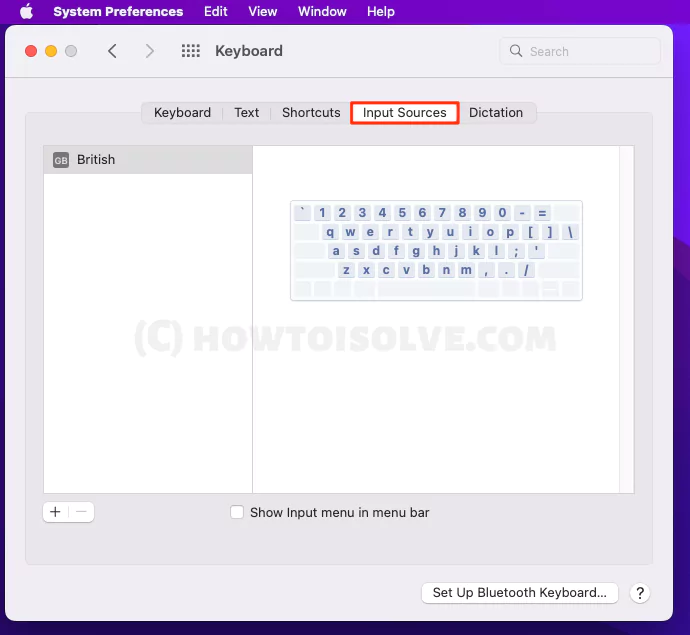Click the Search field

tap(580, 51)
